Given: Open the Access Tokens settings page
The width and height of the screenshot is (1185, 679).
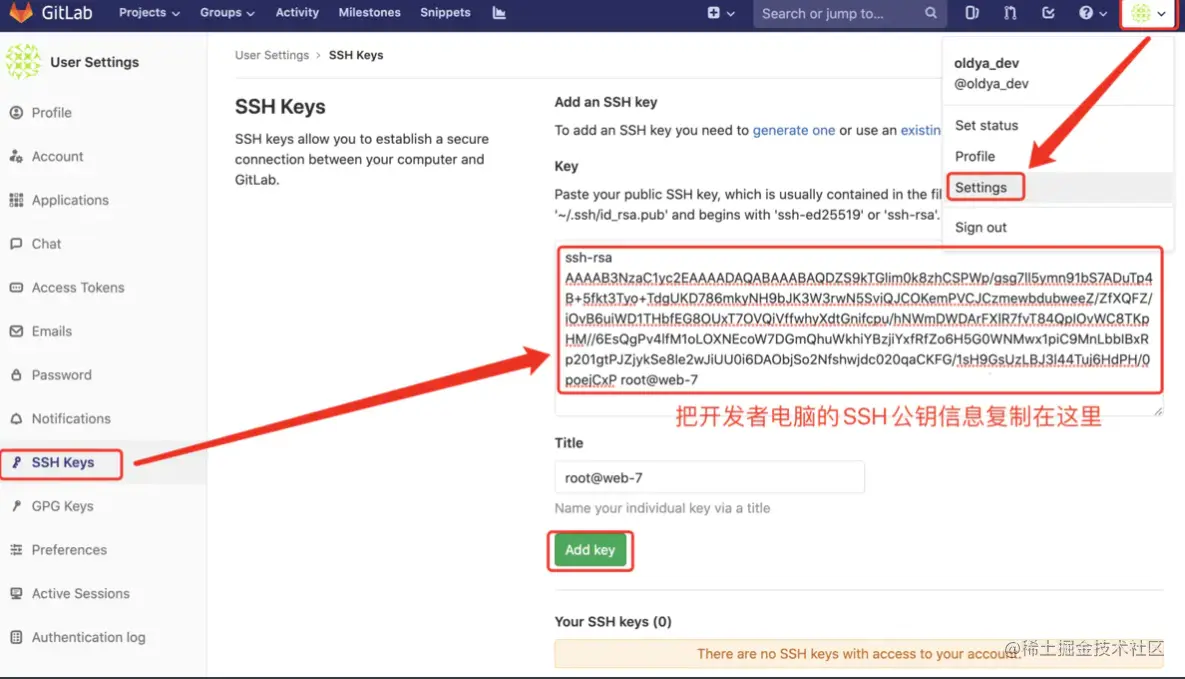Looking at the screenshot, I should tap(78, 287).
